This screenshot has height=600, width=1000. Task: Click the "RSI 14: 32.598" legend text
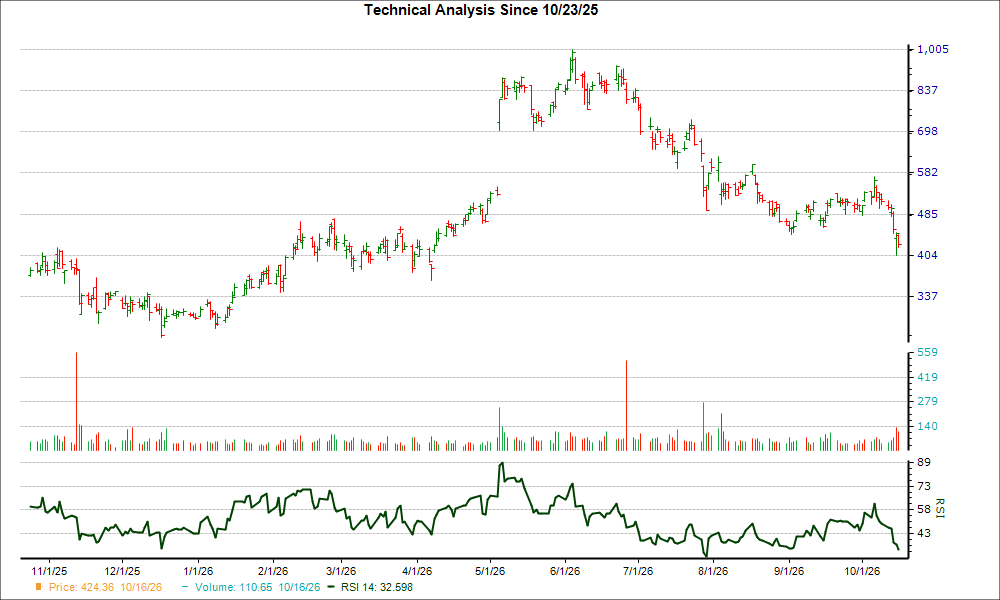point(377,587)
